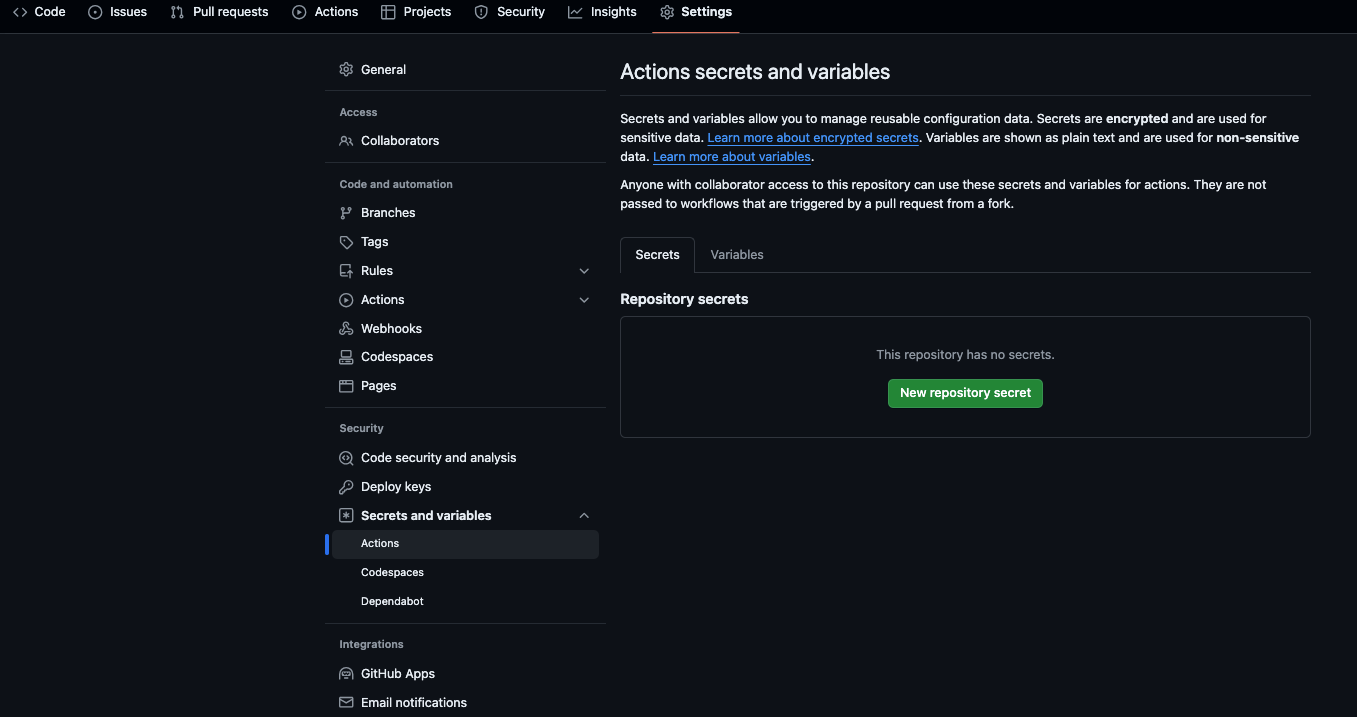Viewport: 1357px width, 717px height.
Task: Go to the Insights page
Action: [x=602, y=12]
